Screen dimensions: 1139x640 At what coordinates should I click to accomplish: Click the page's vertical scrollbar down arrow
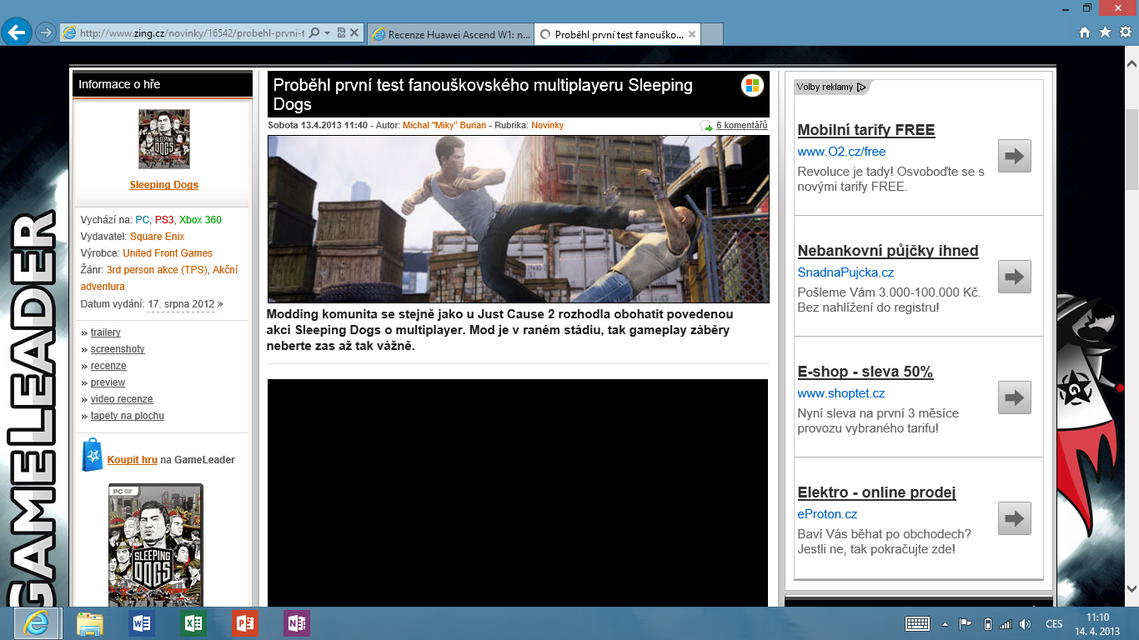1132,589
